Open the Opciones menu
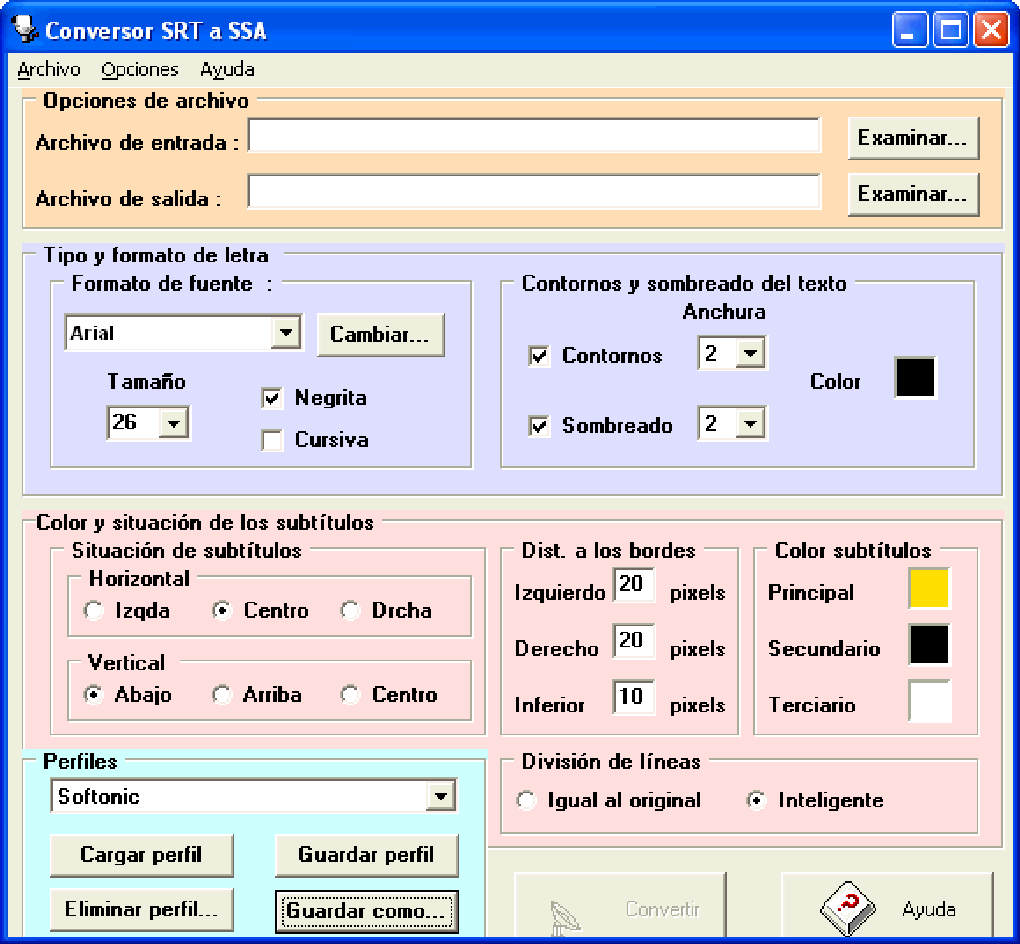The image size is (1020, 944). pyautogui.click(x=139, y=69)
